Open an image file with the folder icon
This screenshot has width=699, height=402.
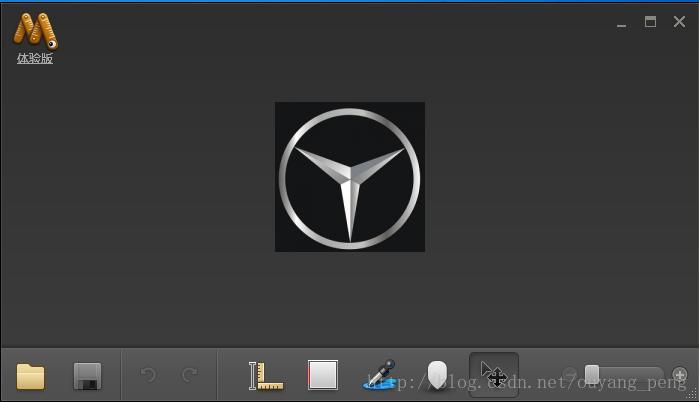(x=30, y=376)
